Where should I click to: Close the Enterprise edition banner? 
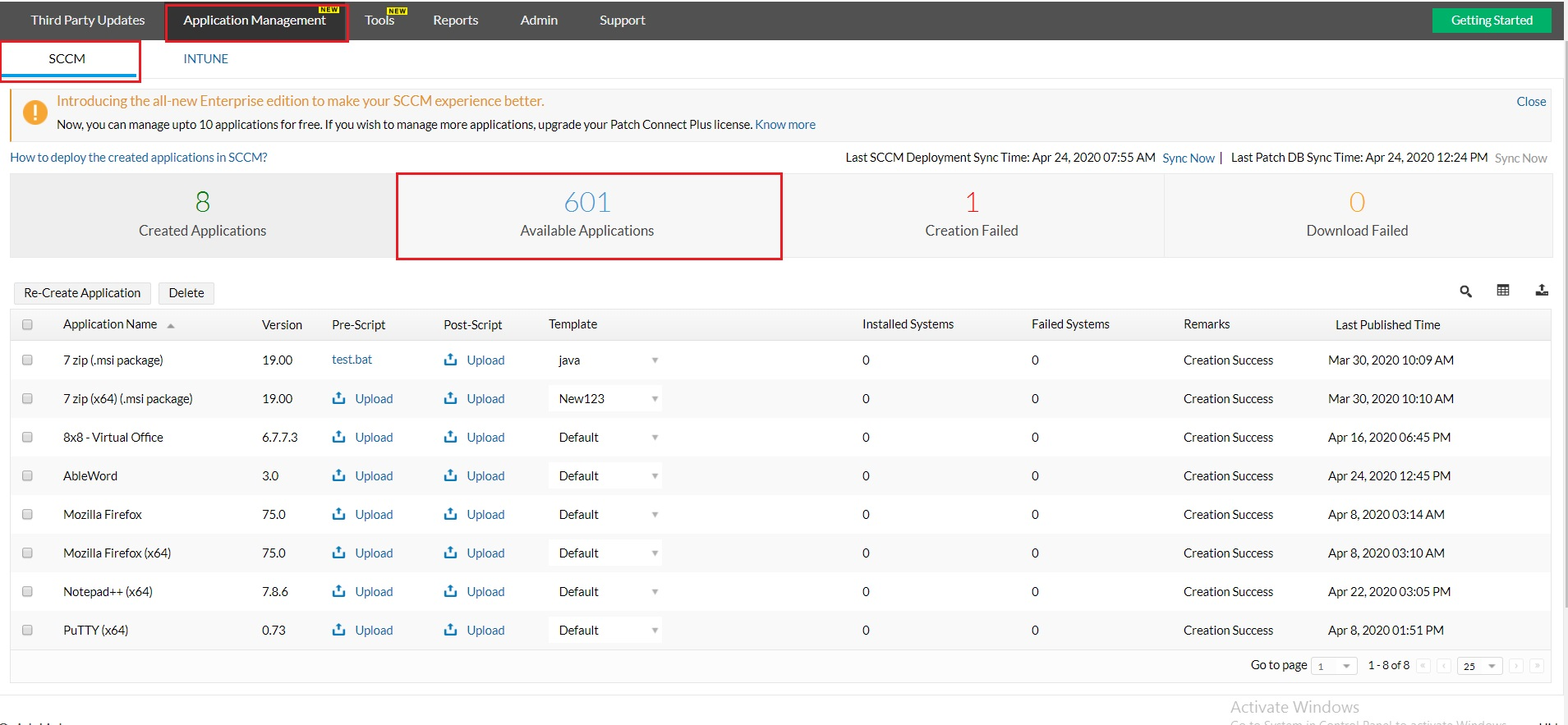pyautogui.click(x=1531, y=102)
